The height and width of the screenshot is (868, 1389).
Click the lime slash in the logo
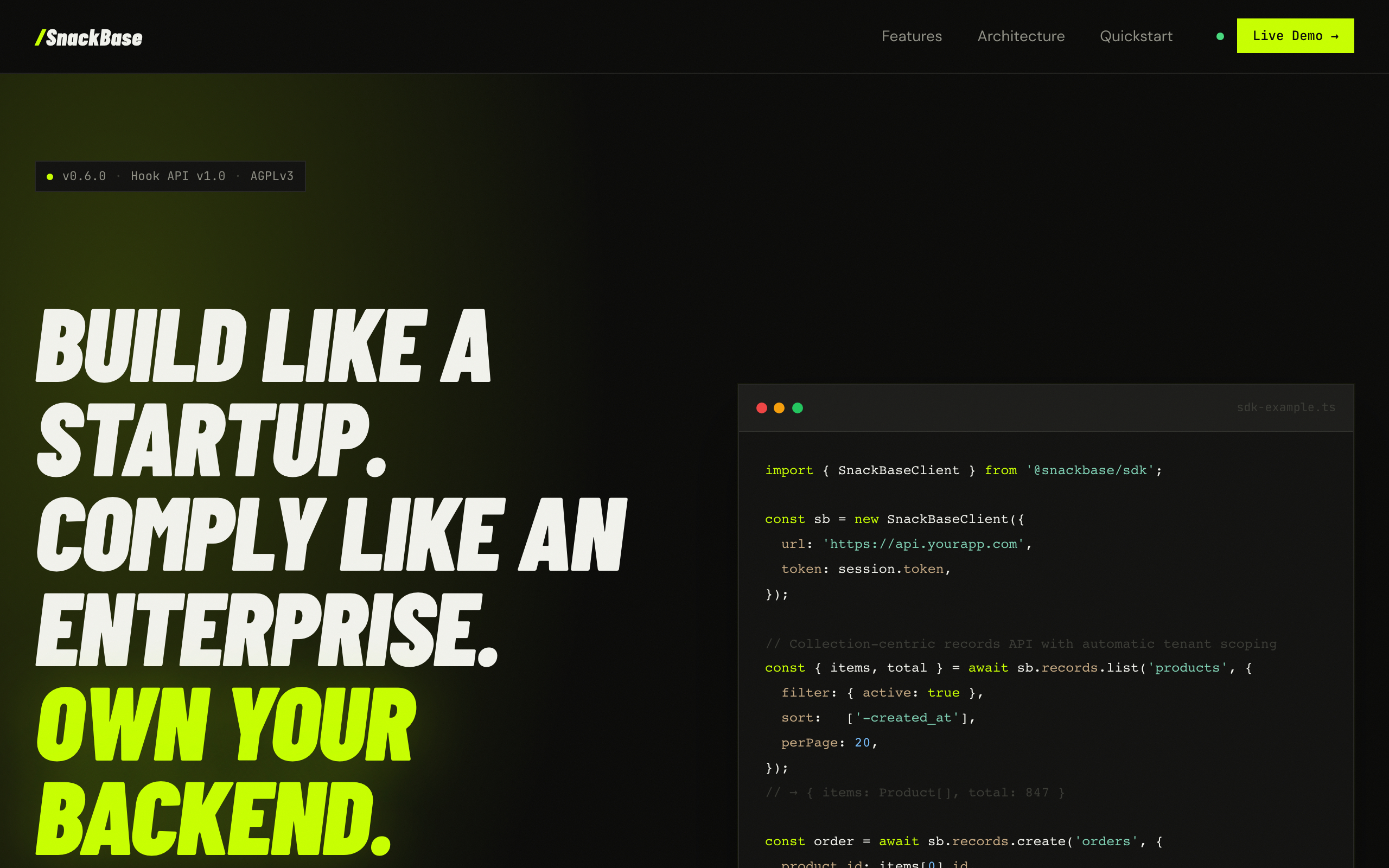coord(40,38)
